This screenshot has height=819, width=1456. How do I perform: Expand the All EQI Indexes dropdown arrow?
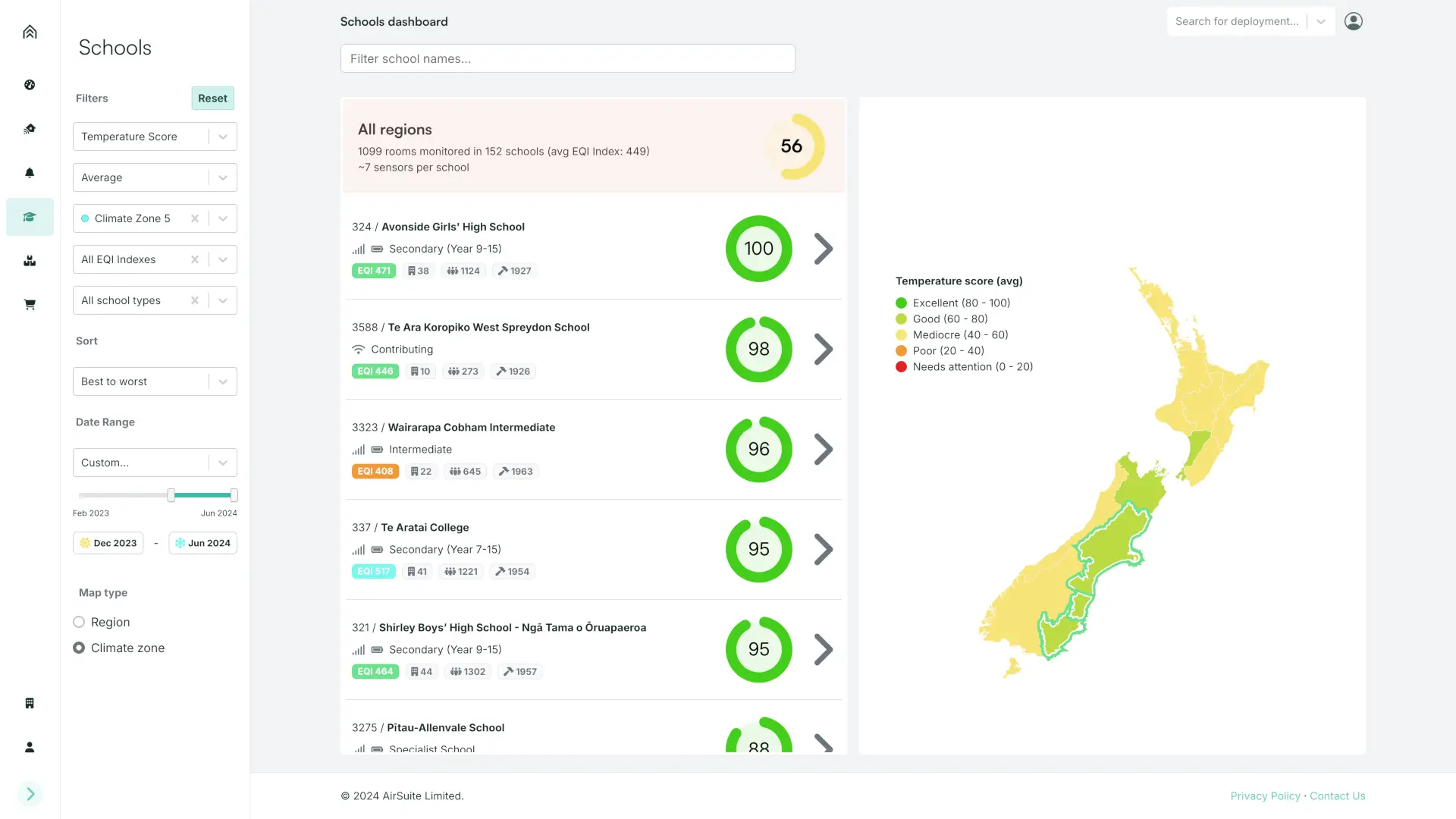click(x=223, y=259)
